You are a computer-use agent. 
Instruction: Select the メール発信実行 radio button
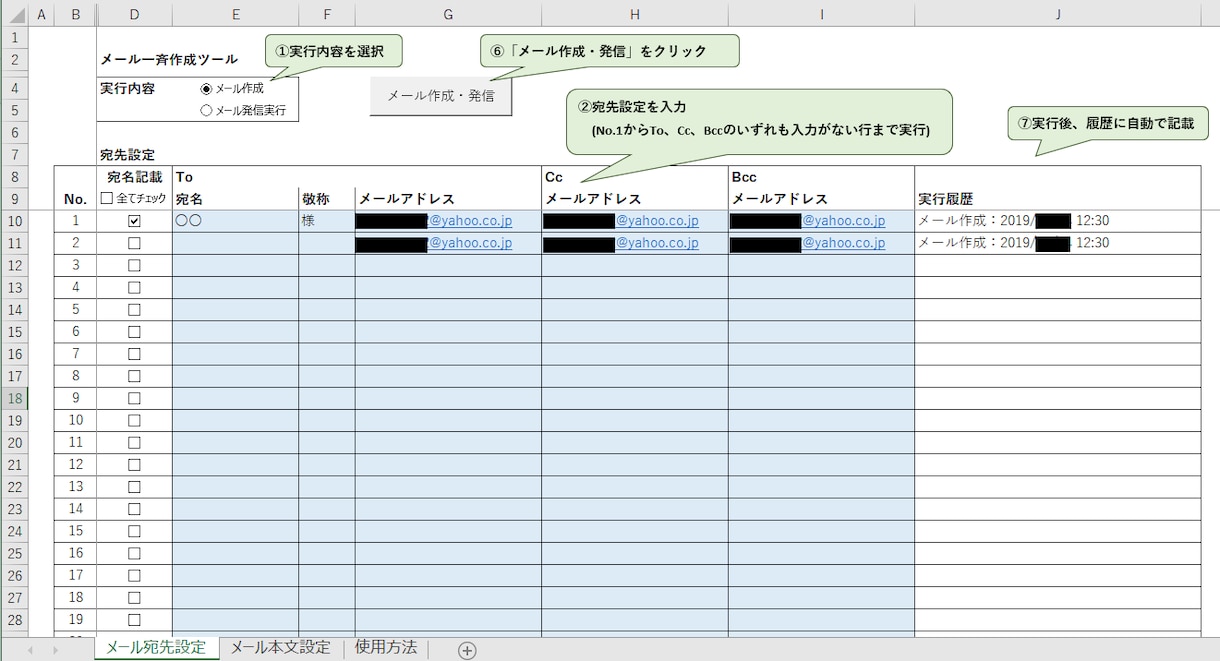206,111
